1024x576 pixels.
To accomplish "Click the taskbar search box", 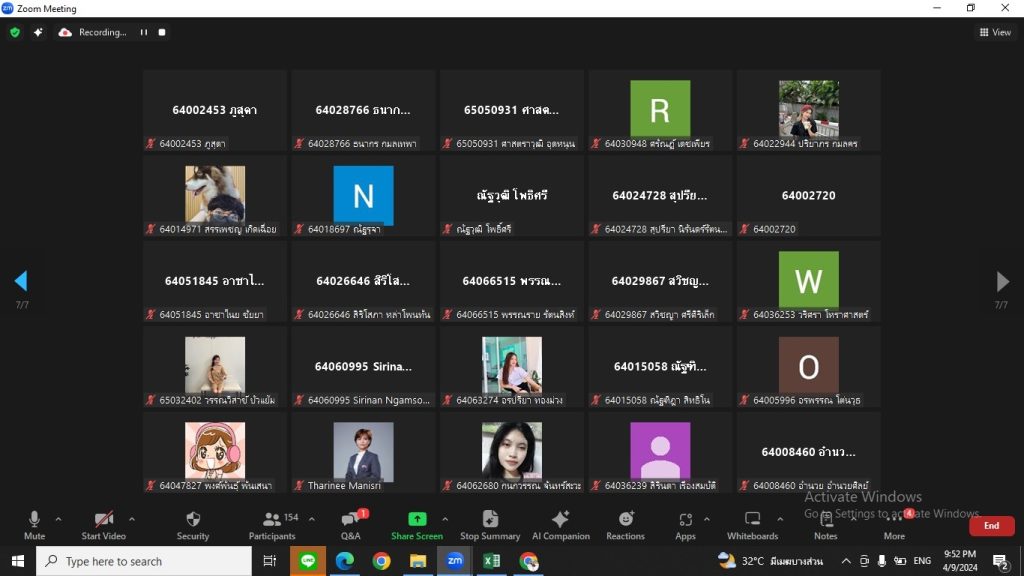I will [144, 561].
